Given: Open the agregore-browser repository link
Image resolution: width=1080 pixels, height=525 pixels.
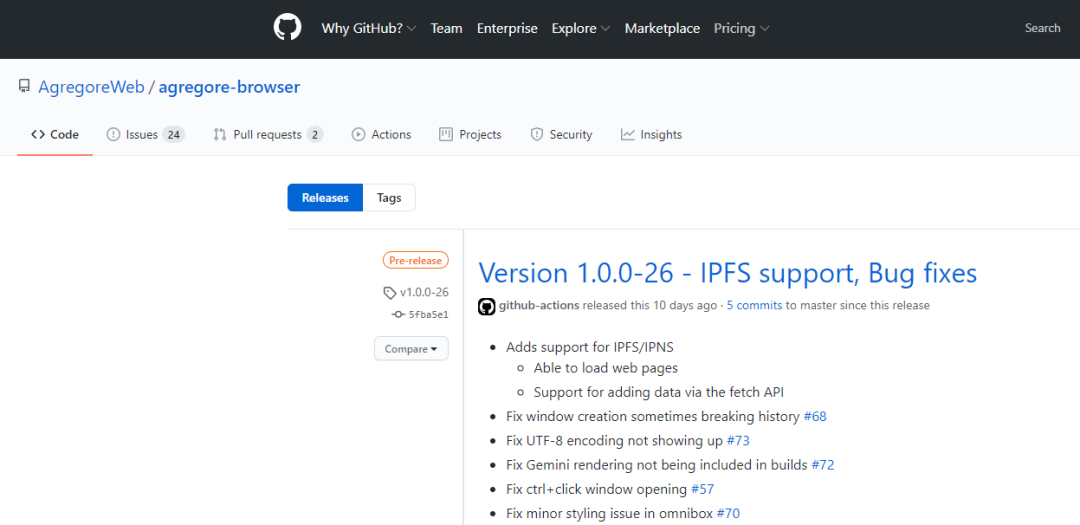Looking at the screenshot, I should (229, 88).
